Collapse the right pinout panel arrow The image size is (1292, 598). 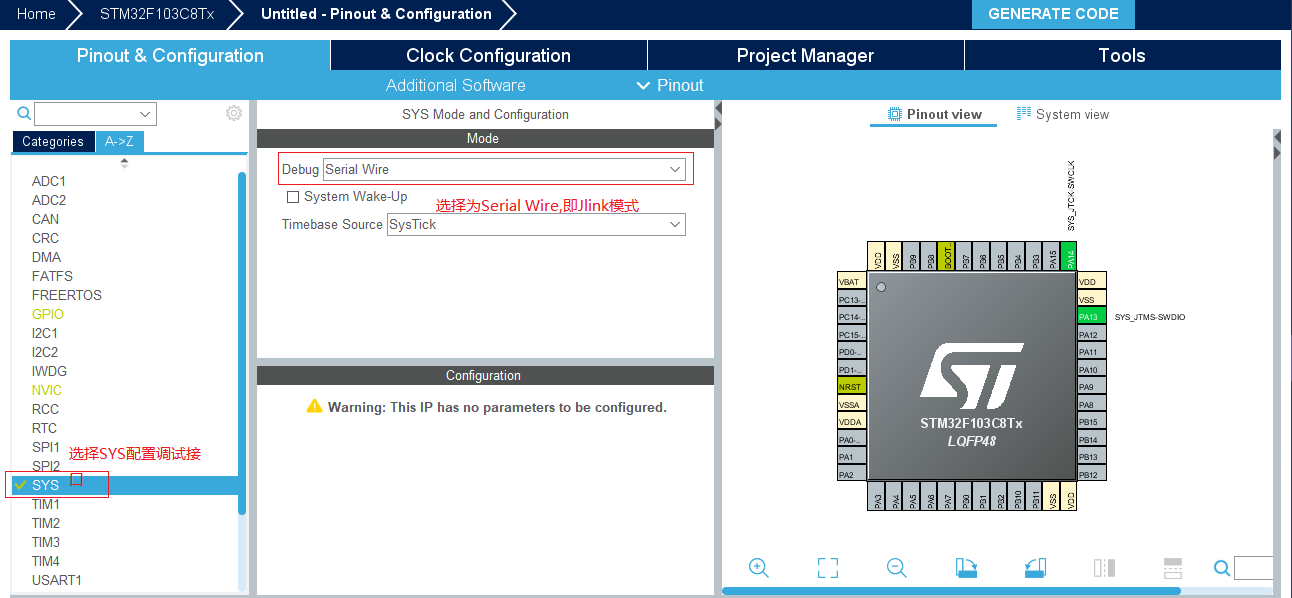[x=1277, y=152]
